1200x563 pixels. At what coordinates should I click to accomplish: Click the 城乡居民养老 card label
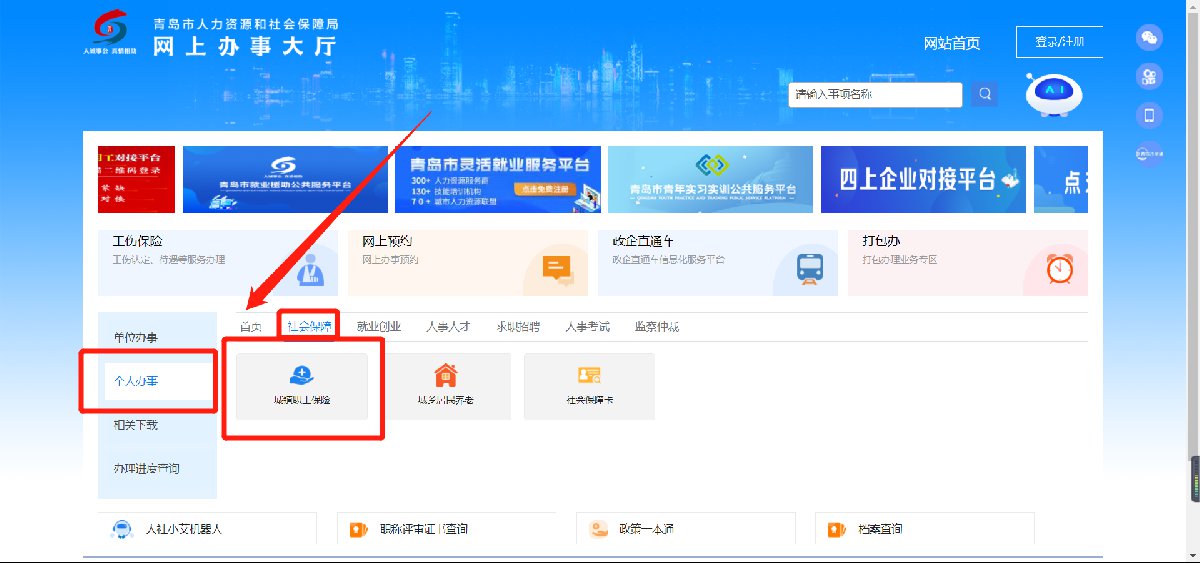pyautogui.click(x=445, y=399)
